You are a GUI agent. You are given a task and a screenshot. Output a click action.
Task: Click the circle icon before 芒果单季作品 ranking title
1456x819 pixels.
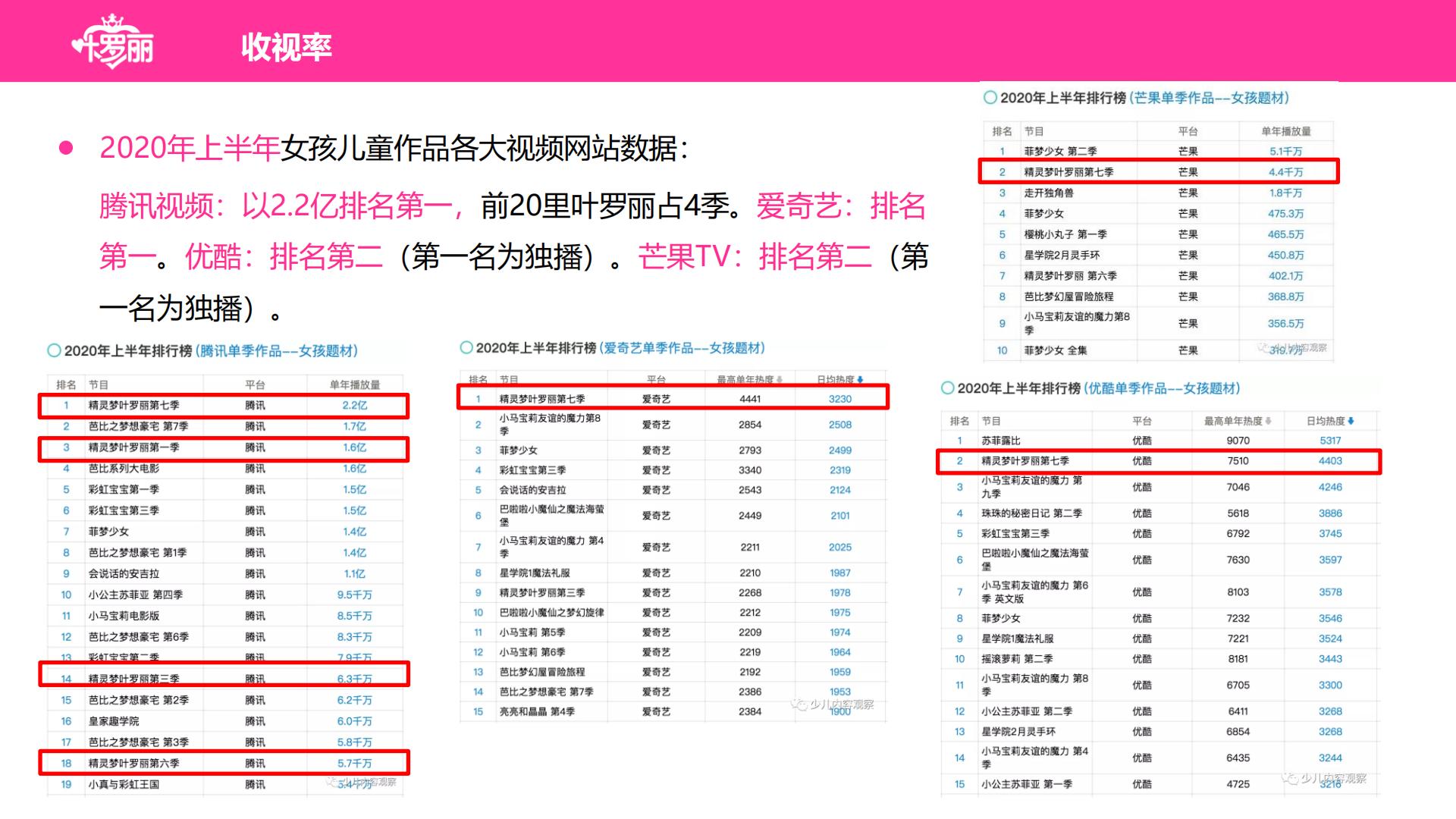click(988, 96)
